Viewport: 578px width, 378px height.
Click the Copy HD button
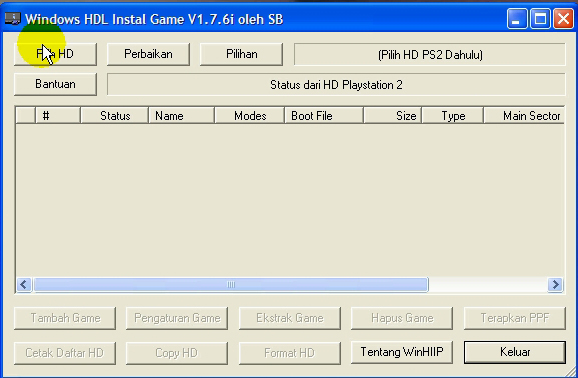point(177,353)
